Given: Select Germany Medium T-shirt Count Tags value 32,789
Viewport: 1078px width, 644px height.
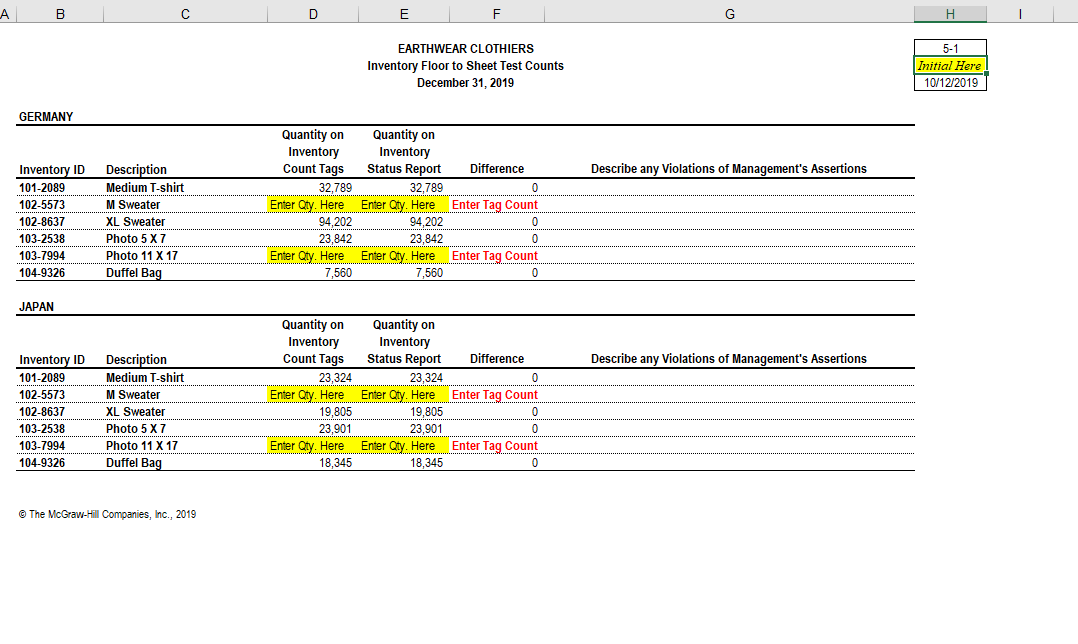Looking at the screenshot, I should pyautogui.click(x=336, y=188).
